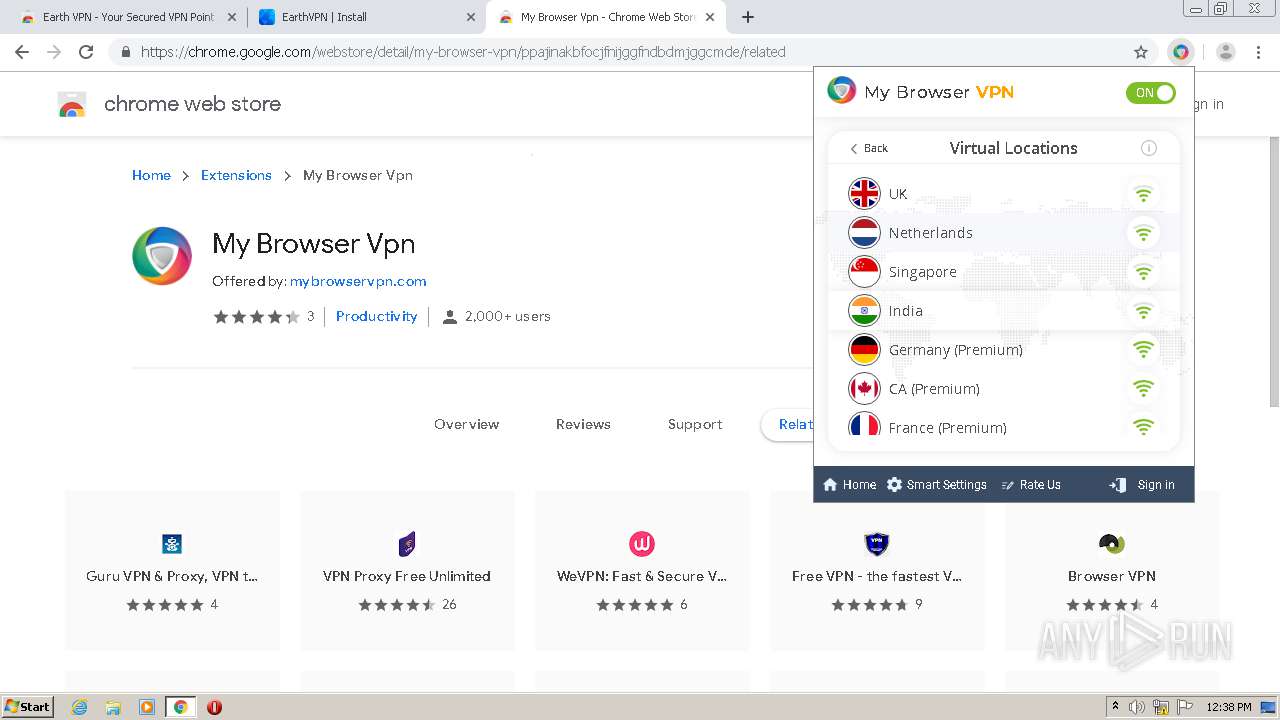This screenshot has height=720, width=1280.
Task: Switch to Support tab
Action: [695, 424]
